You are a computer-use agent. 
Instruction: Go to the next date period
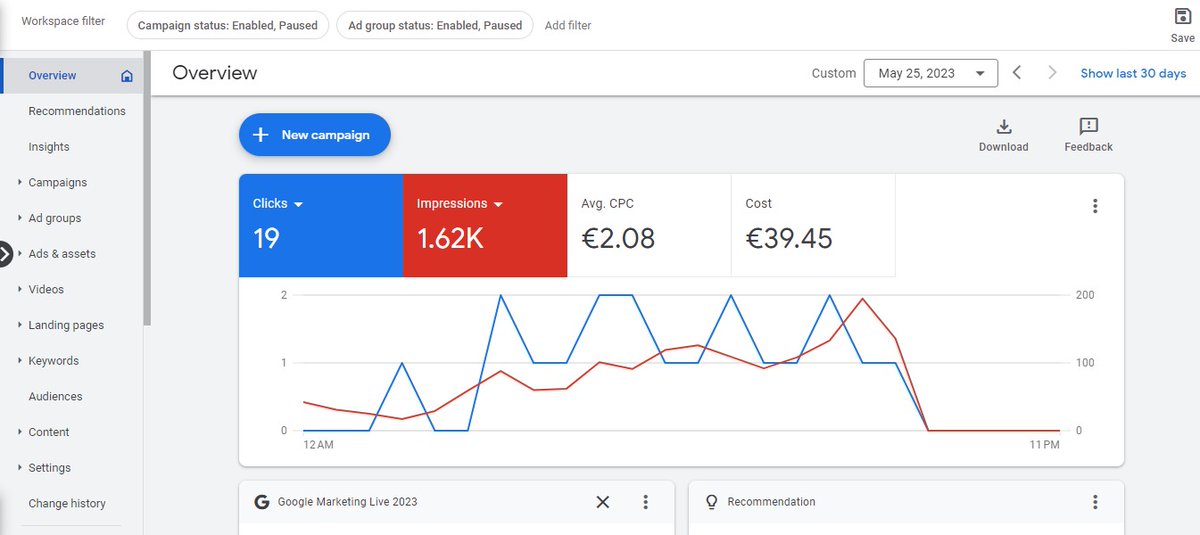(1052, 73)
